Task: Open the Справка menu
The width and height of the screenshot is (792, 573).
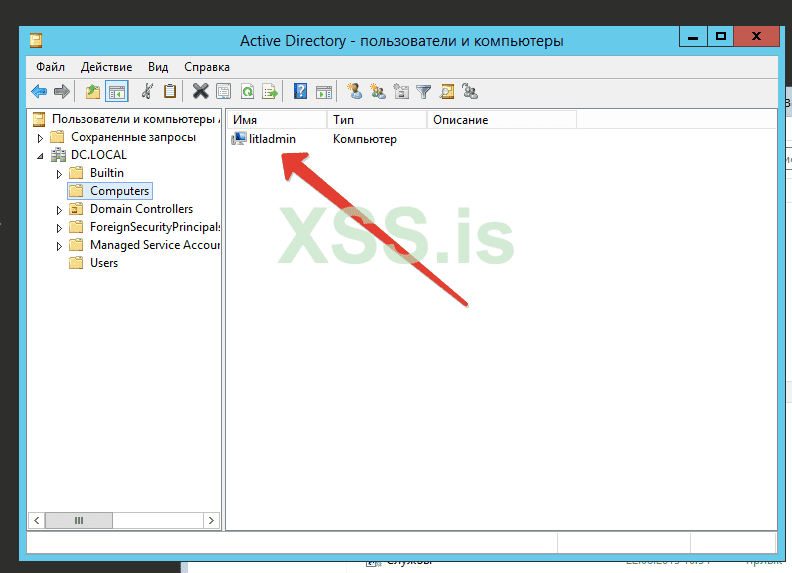Action: [207, 67]
